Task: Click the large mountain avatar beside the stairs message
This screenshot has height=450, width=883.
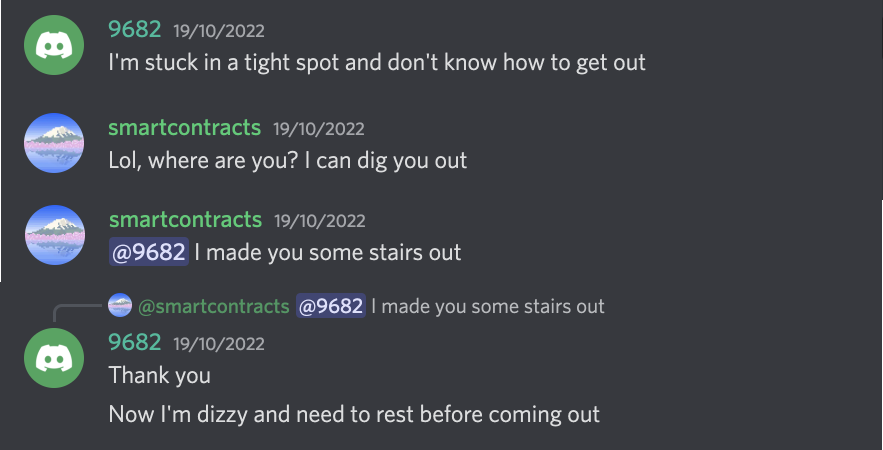Action: pyautogui.click(x=53, y=234)
